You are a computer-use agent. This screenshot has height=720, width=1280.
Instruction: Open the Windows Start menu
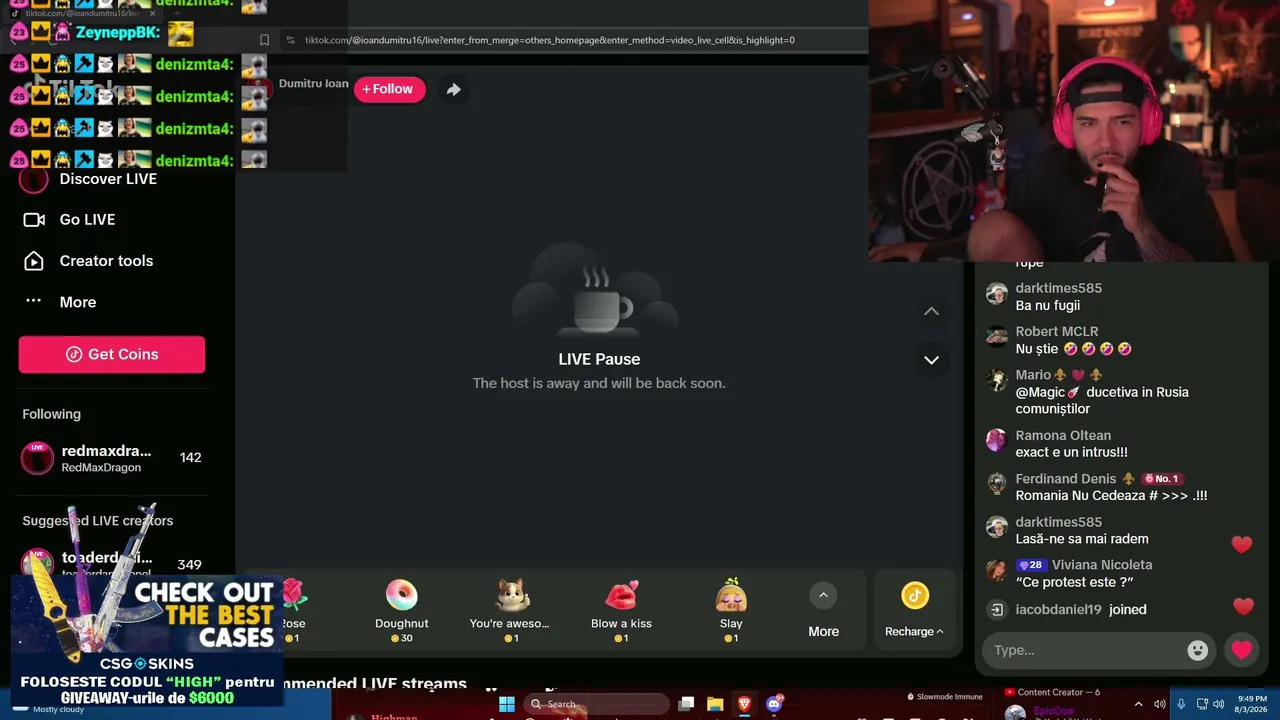pos(507,704)
